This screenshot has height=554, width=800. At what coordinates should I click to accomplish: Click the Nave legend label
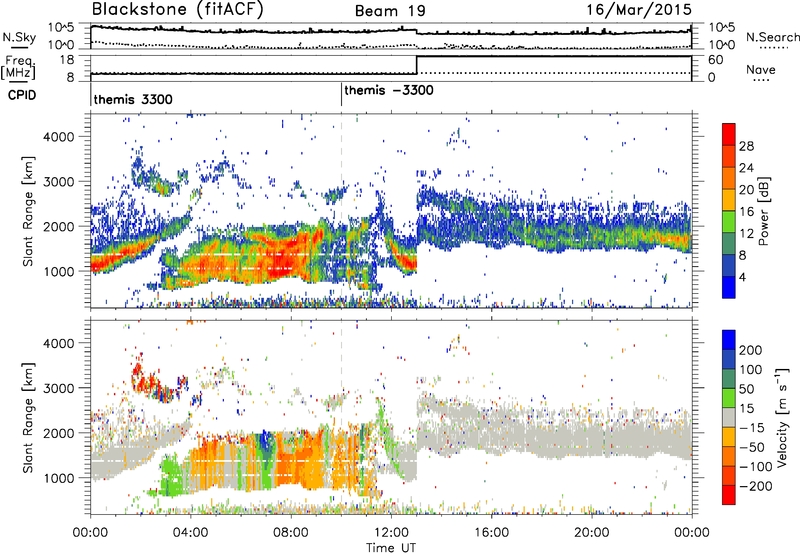tap(761, 69)
